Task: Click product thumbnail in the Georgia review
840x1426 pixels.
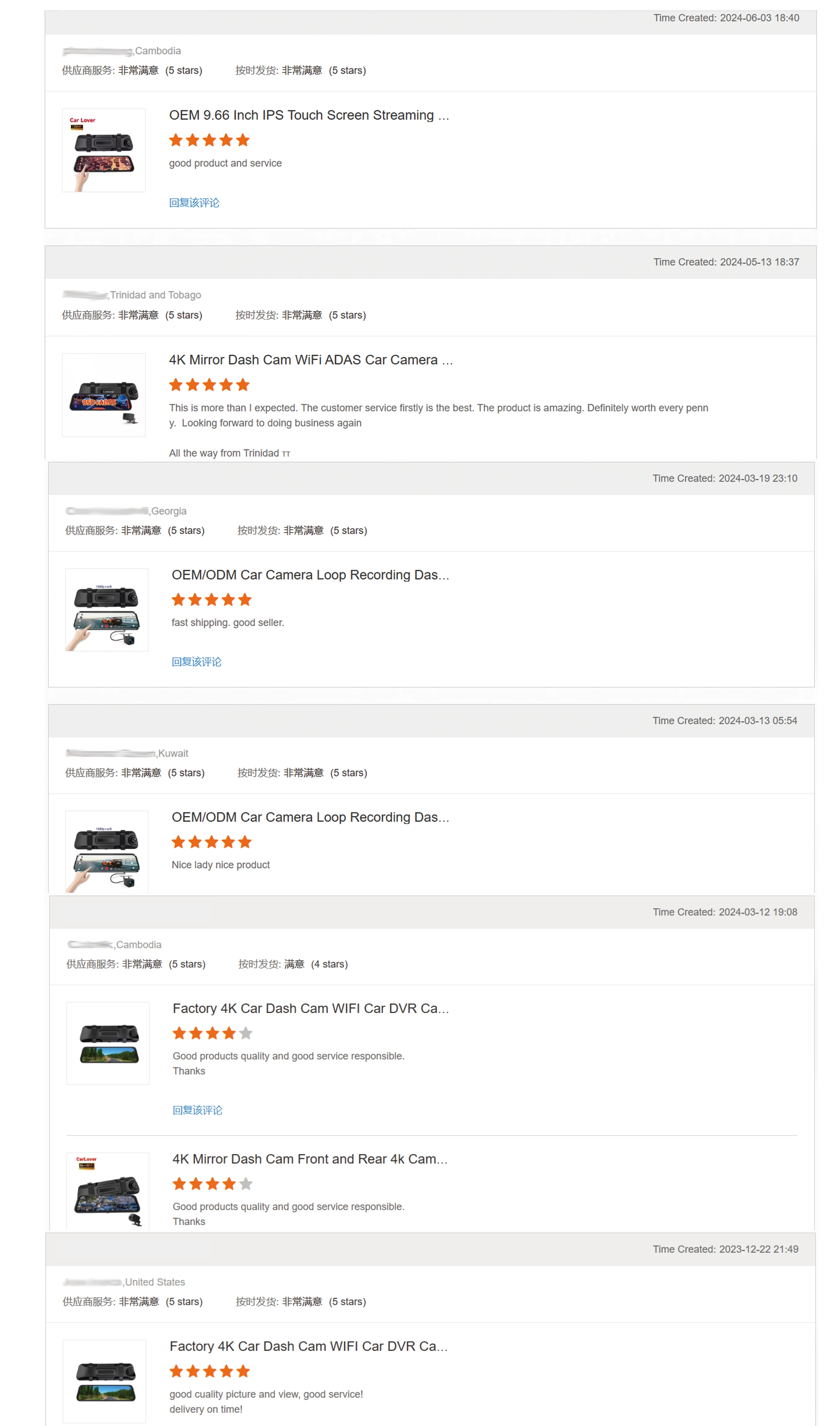Action: click(x=106, y=610)
